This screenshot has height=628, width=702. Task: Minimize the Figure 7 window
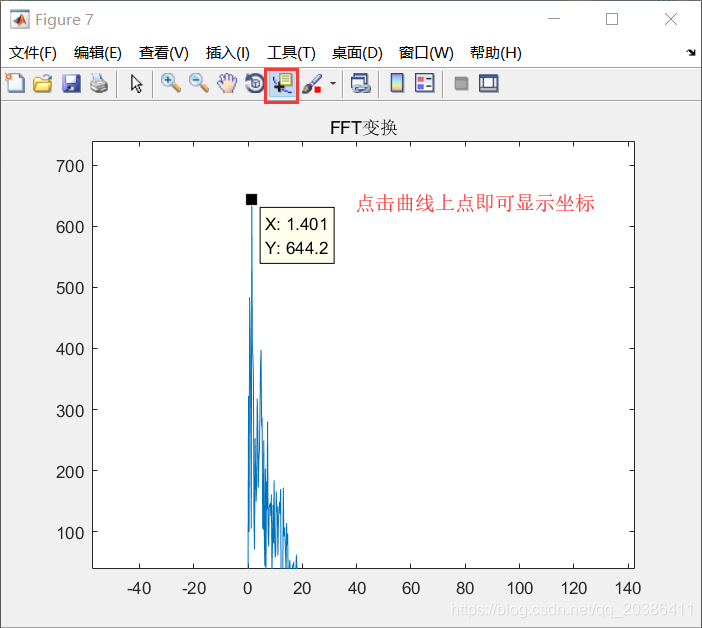(x=554, y=19)
